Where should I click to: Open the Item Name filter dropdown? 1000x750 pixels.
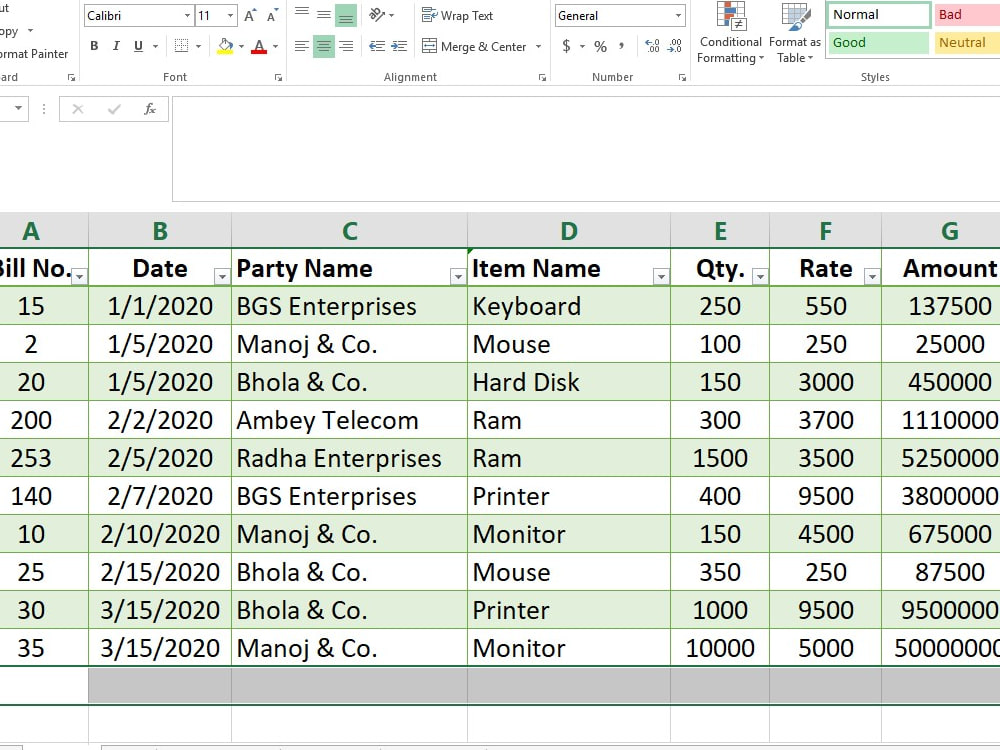pyautogui.click(x=661, y=276)
